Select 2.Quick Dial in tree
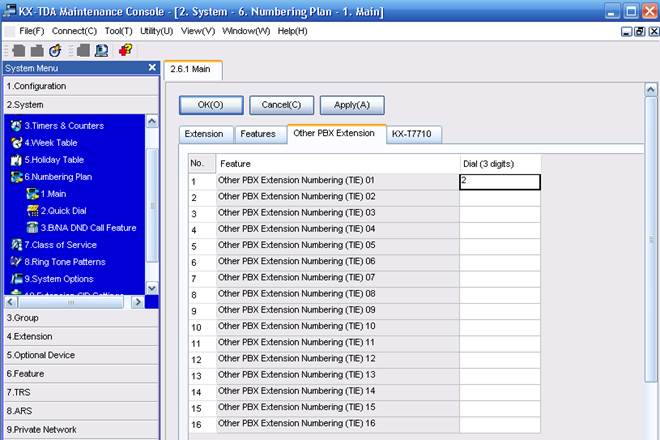 64,211
